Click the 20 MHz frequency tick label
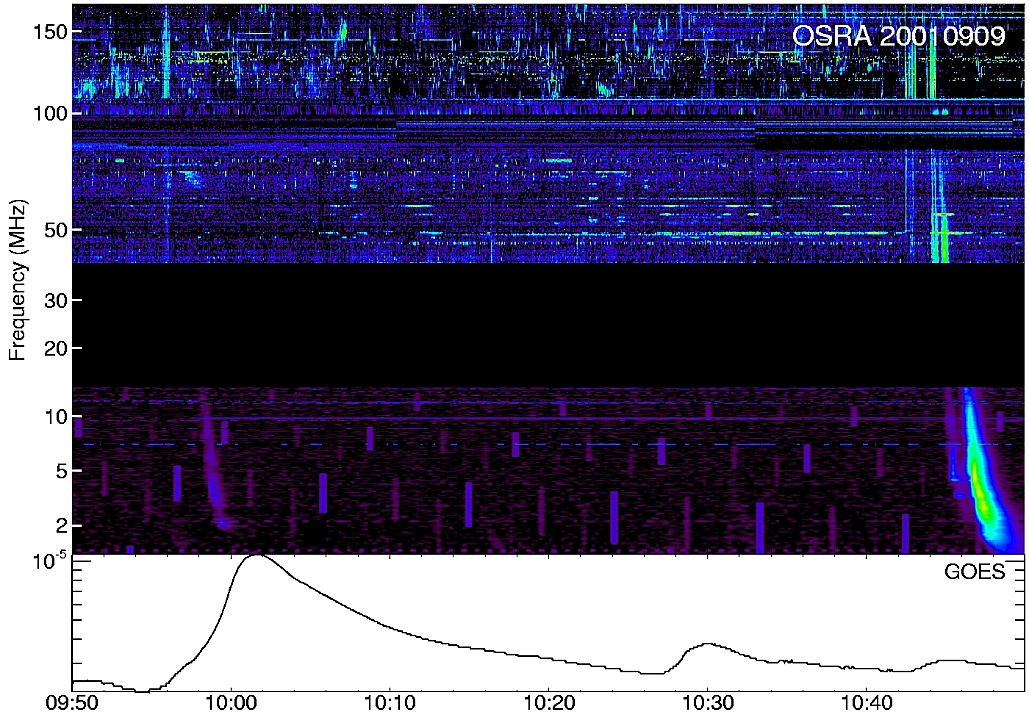The width and height of the screenshot is (1029, 720). pyautogui.click(x=54, y=349)
